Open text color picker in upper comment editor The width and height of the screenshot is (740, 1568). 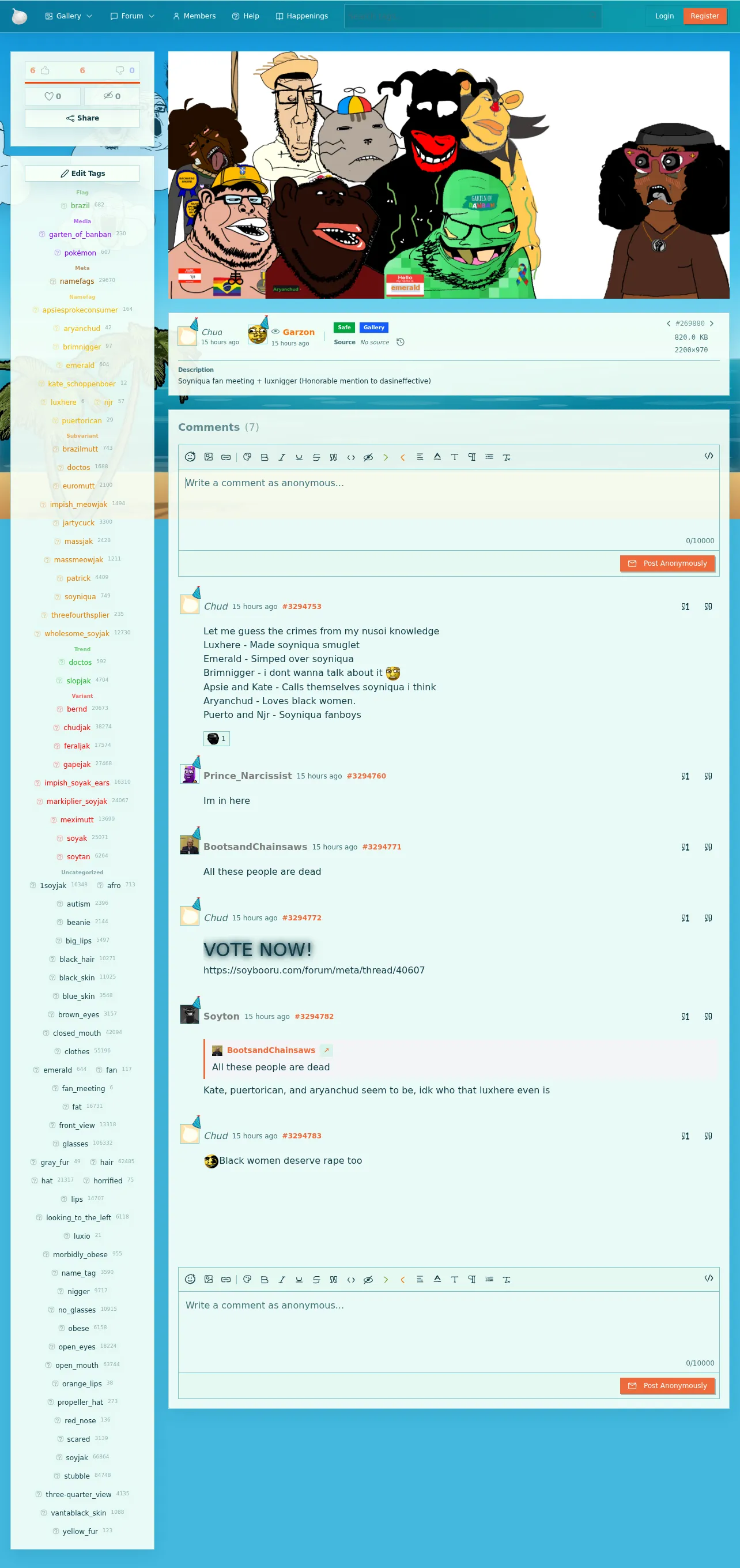pos(437,457)
